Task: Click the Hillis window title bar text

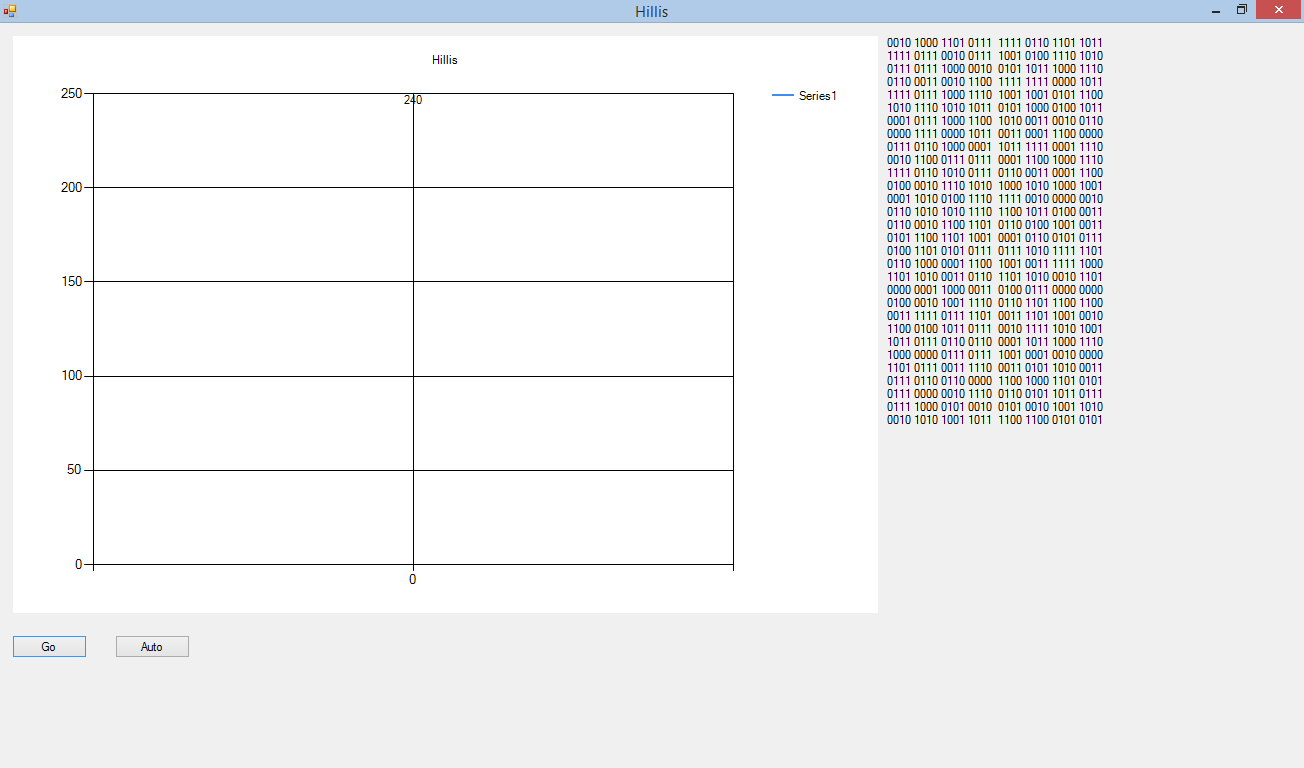Action: [x=651, y=12]
